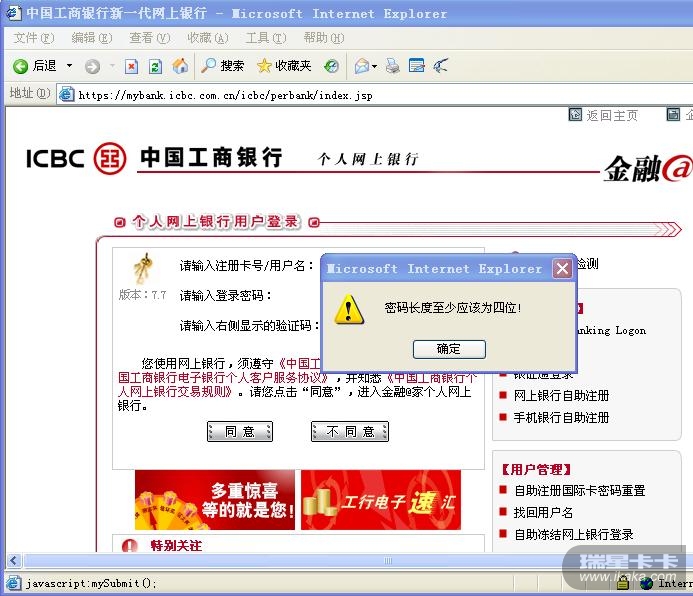The width and height of the screenshot is (693, 596).
Task: Open the 手机银行自助注册 link
Action: point(561,418)
